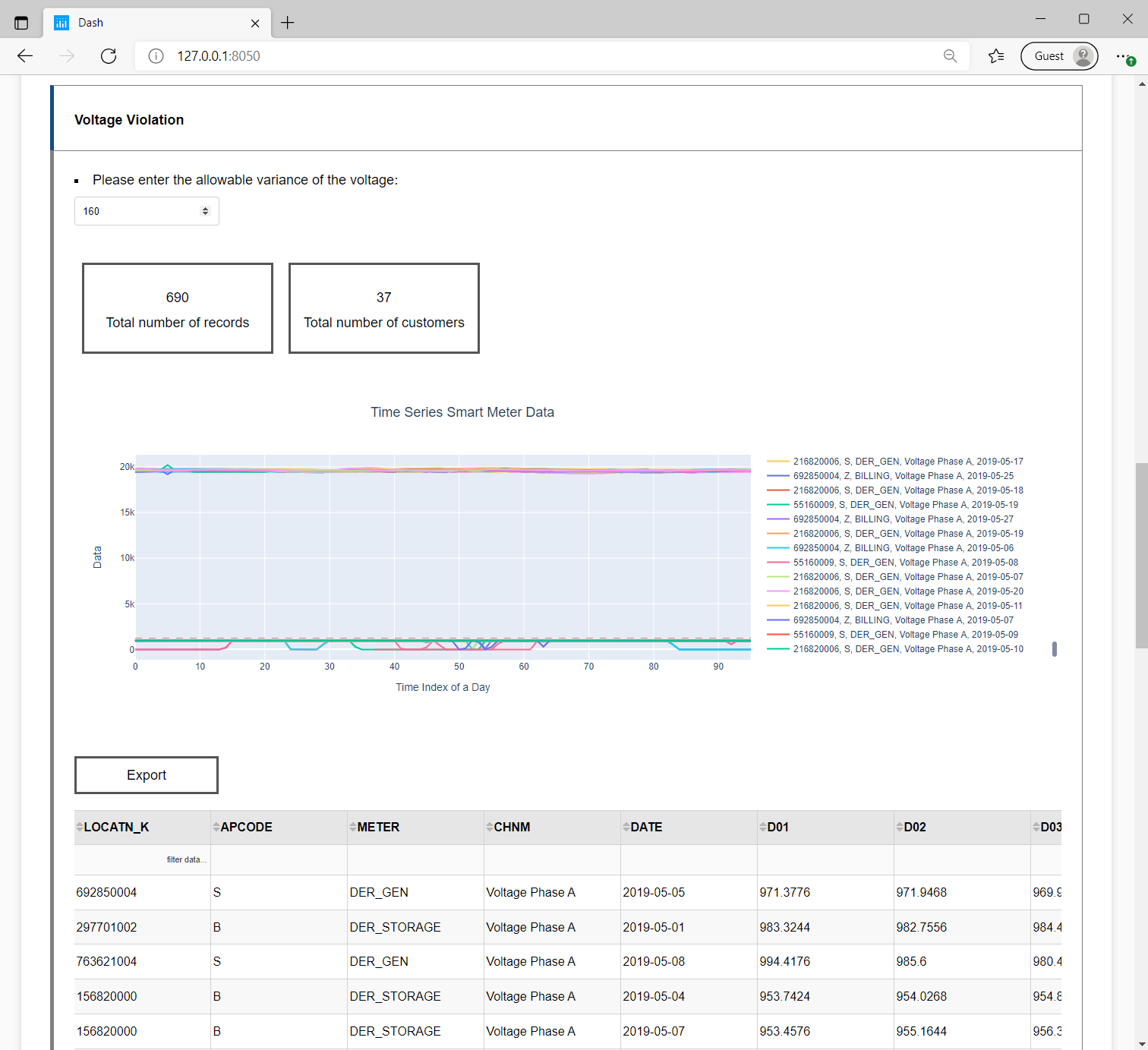Click the Export button

pos(147,775)
